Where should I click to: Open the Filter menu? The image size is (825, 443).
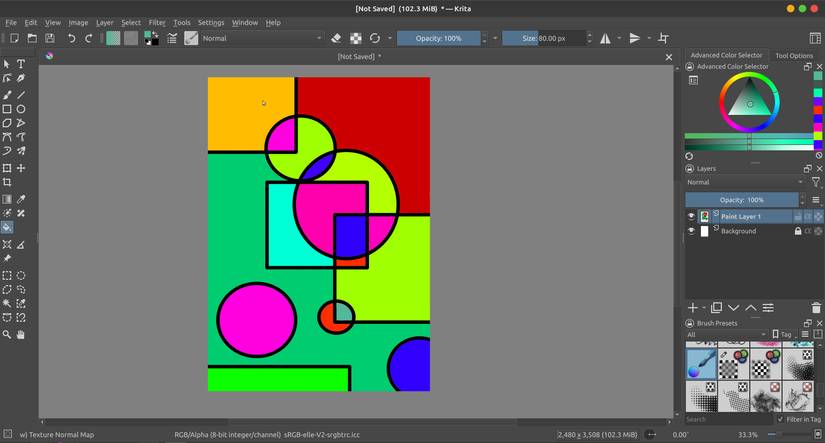click(157, 22)
